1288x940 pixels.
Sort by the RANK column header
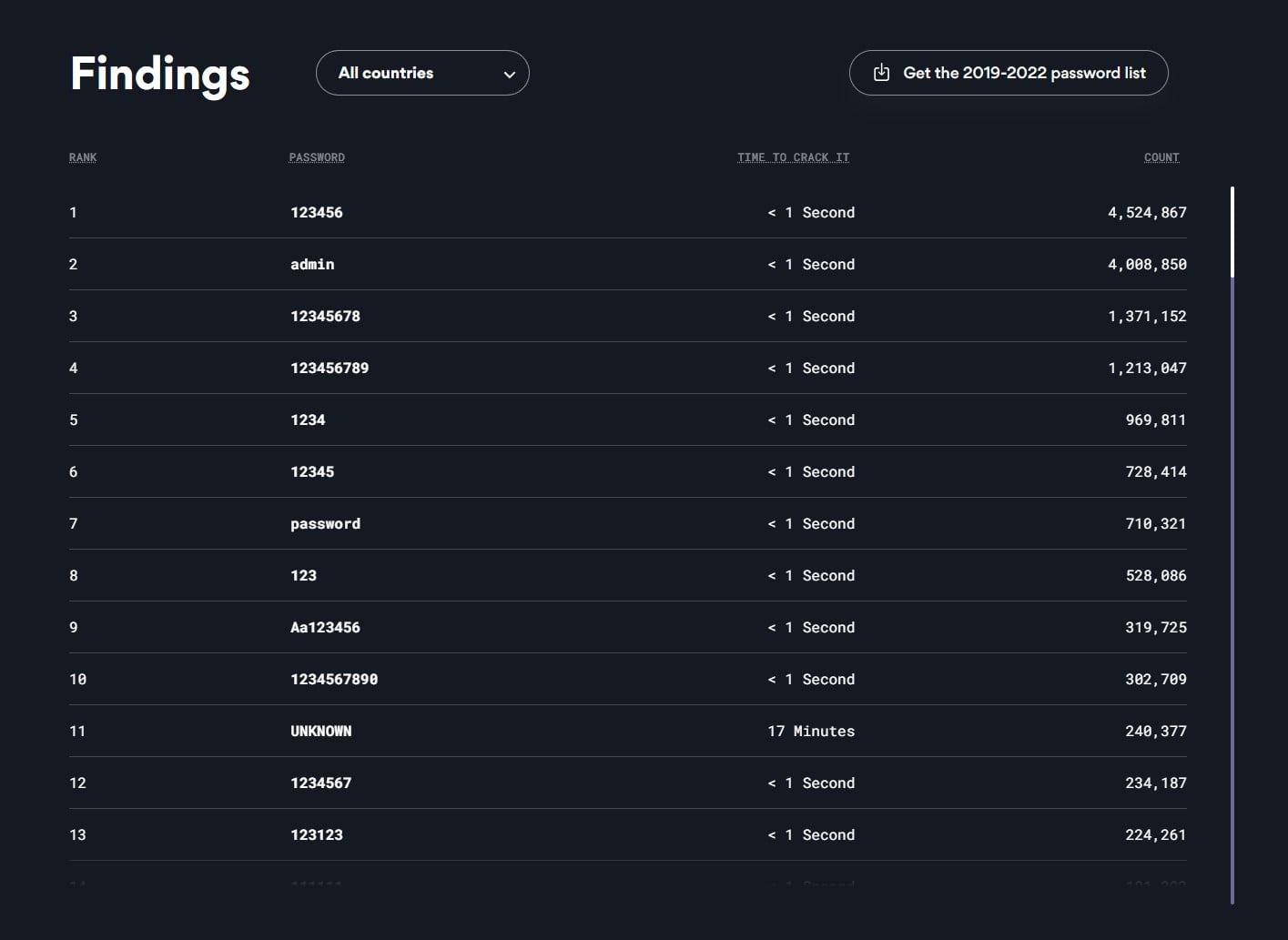click(83, 157)
